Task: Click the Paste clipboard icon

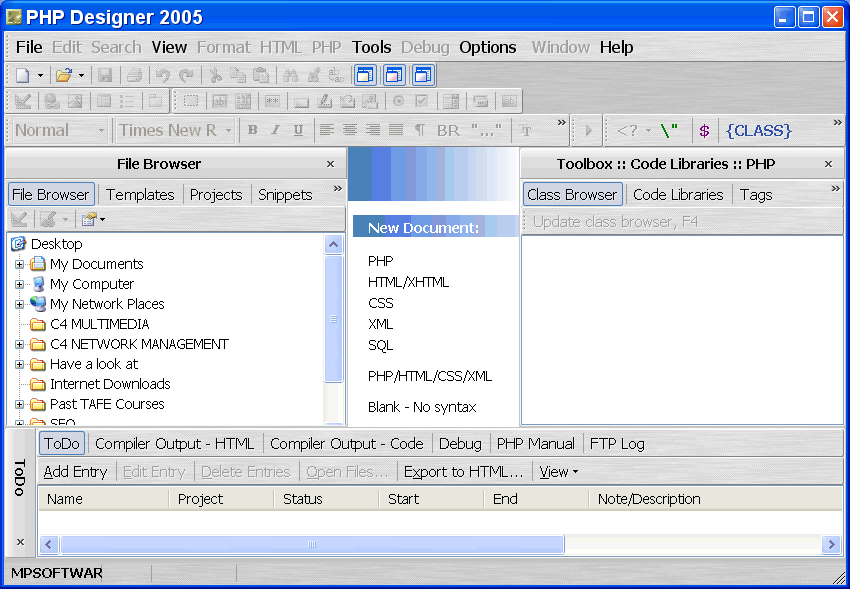Action: (x=261, y=75)
